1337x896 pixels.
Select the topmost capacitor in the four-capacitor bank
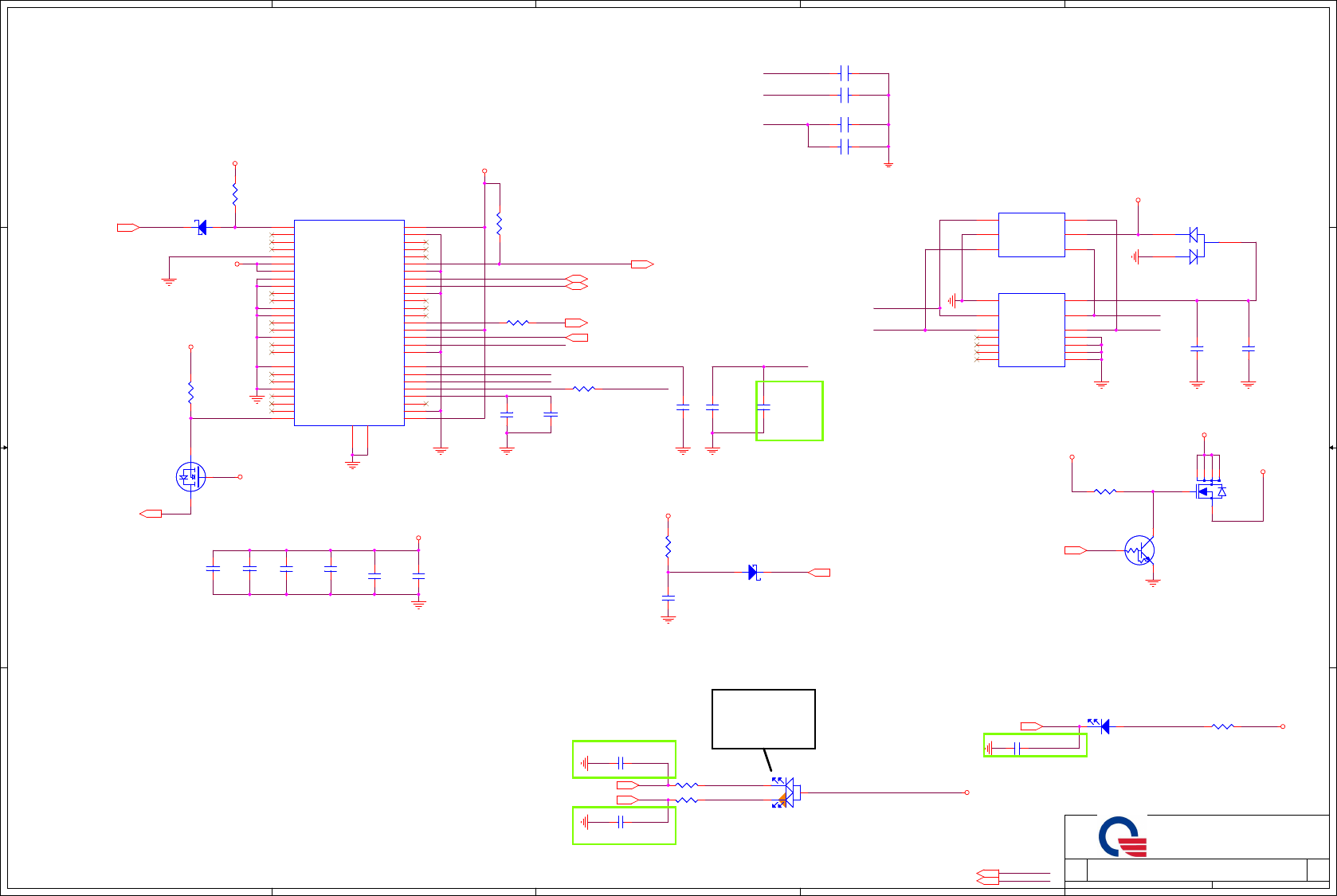pos(845,73)
